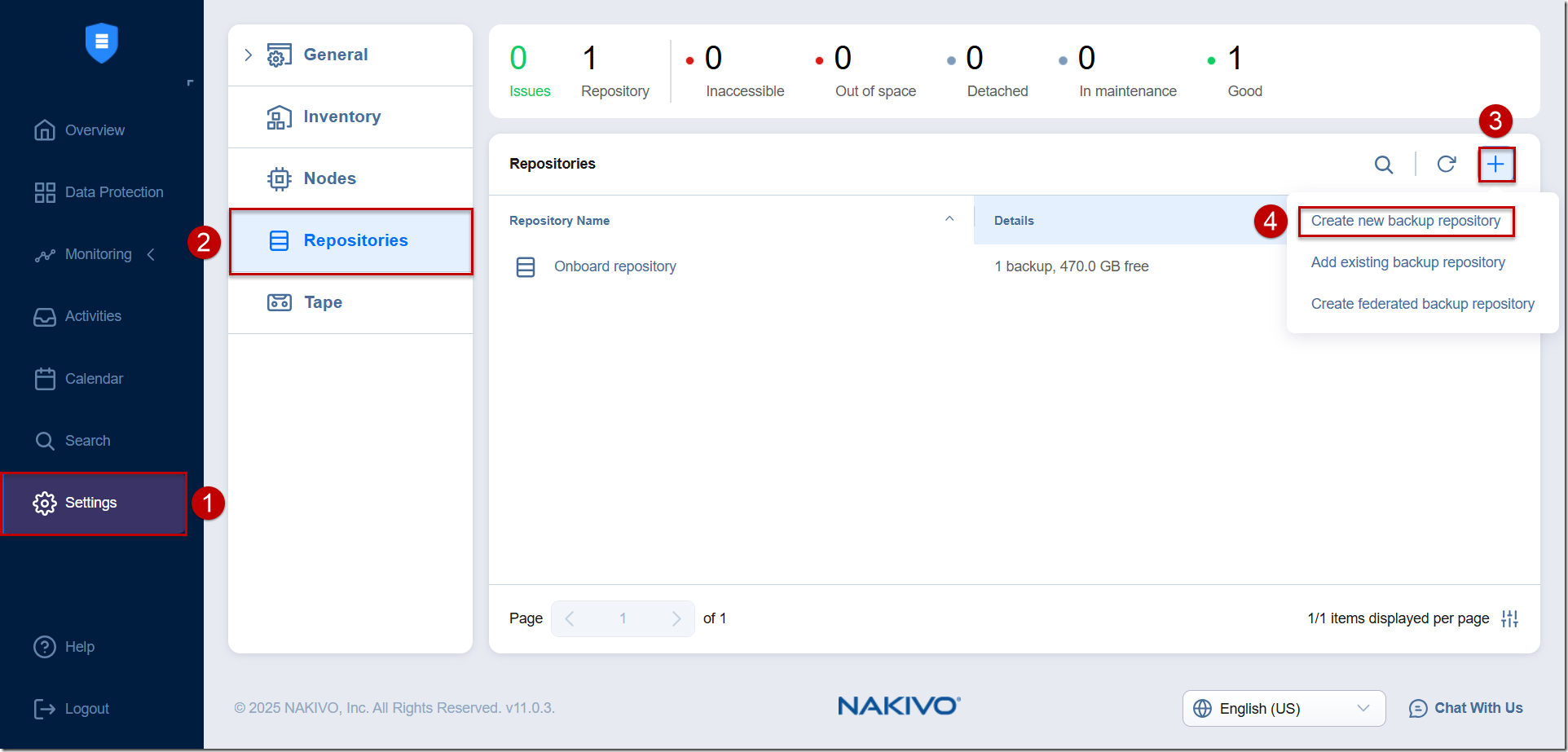Viewport: 1568px width, 752px height.
Task: Click Logout
Action: pos(86,709)
